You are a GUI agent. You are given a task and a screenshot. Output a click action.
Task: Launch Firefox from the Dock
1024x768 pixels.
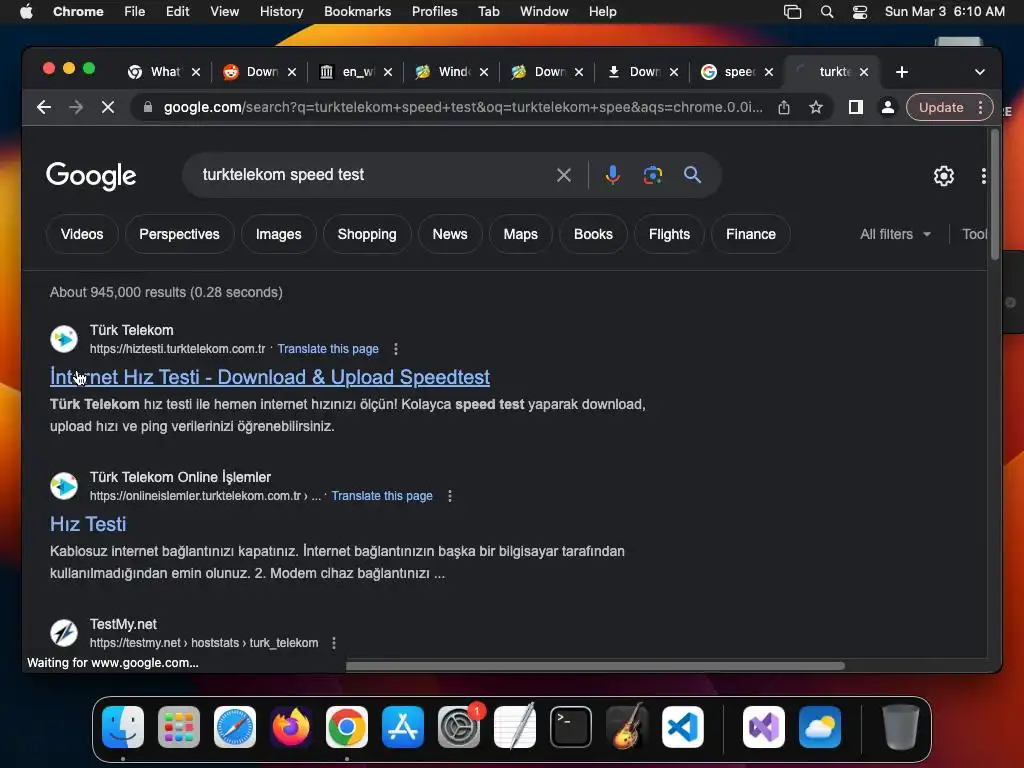(291, 727)
